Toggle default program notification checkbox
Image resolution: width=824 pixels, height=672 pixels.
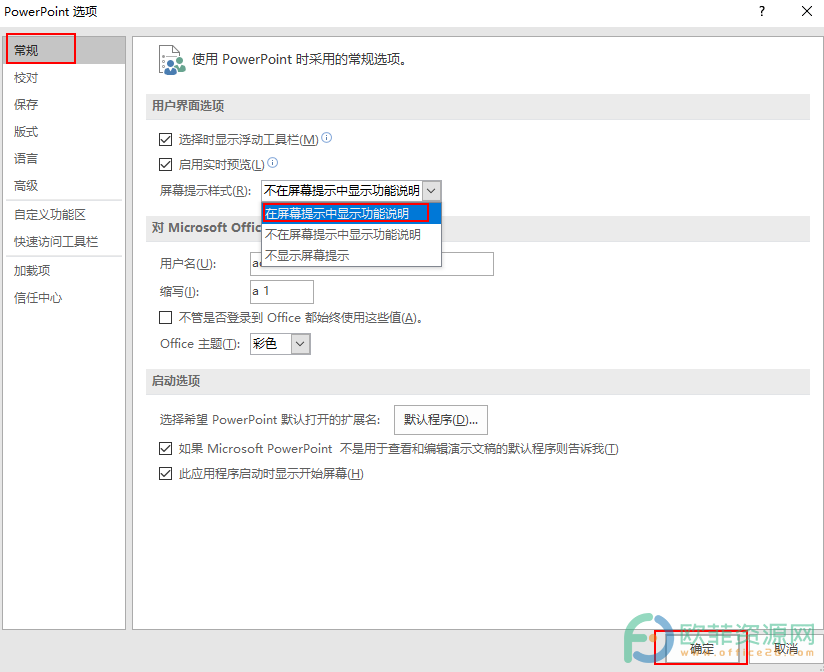165,448
